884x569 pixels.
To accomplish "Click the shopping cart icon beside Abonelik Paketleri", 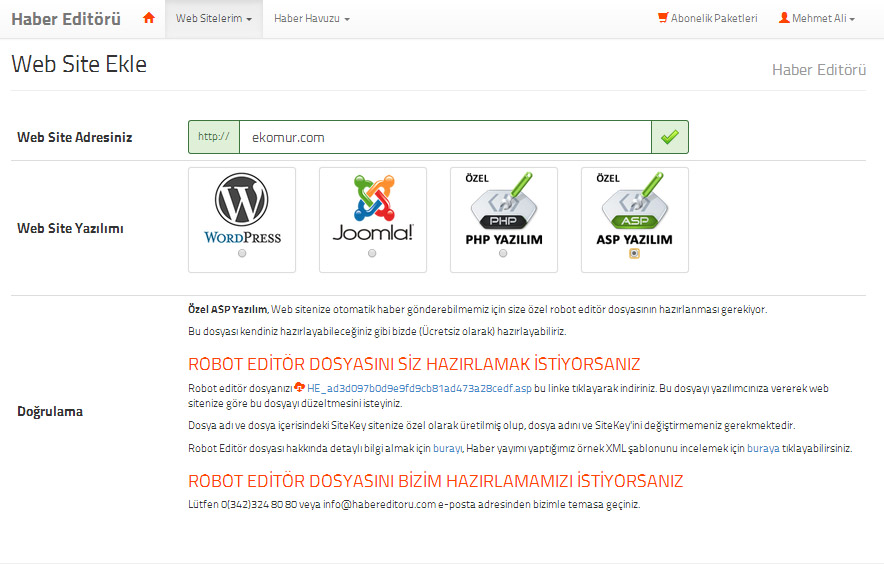I will pyautogui.click(x=663, y=17).
